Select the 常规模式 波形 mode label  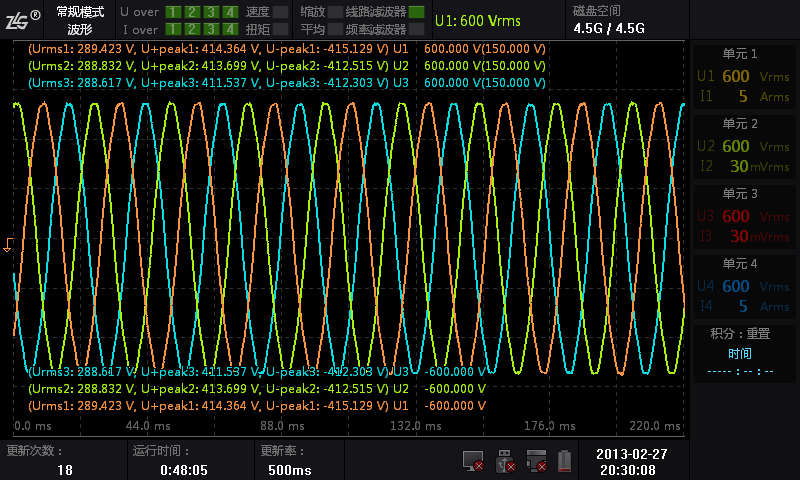tap(79, 20)
